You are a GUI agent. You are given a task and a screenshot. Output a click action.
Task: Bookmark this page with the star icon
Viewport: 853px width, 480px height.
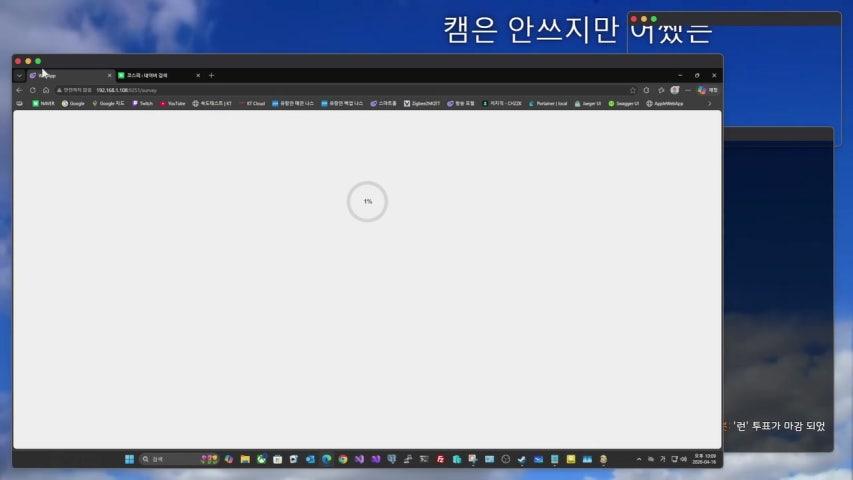point(633,90)
